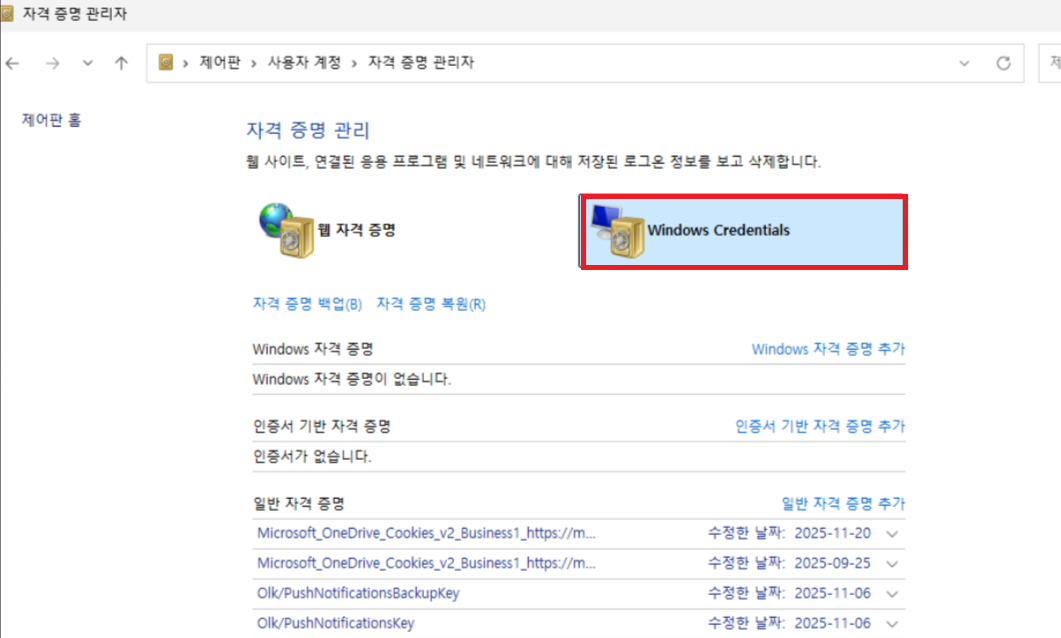Click 자격 증명 관리 heading
Image resolution: width=1061 pixels, height=638 pixels.
308,130
